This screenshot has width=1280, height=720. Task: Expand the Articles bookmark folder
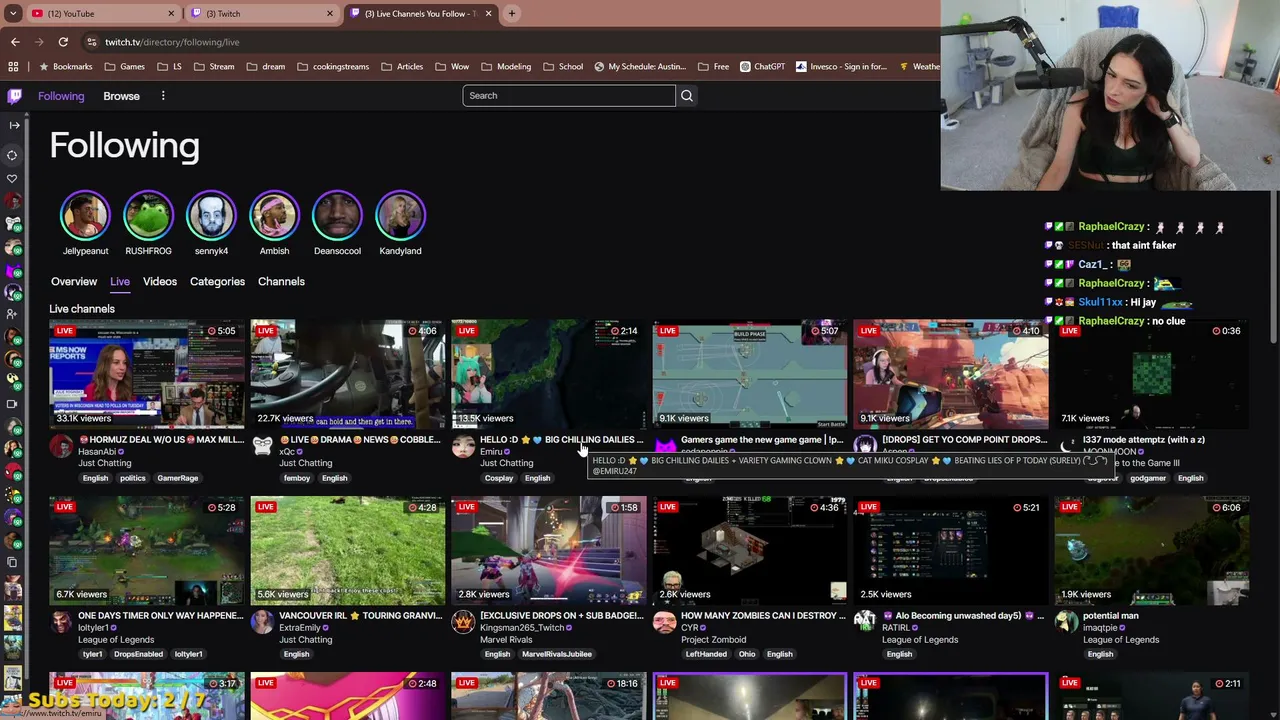(402, 67)
